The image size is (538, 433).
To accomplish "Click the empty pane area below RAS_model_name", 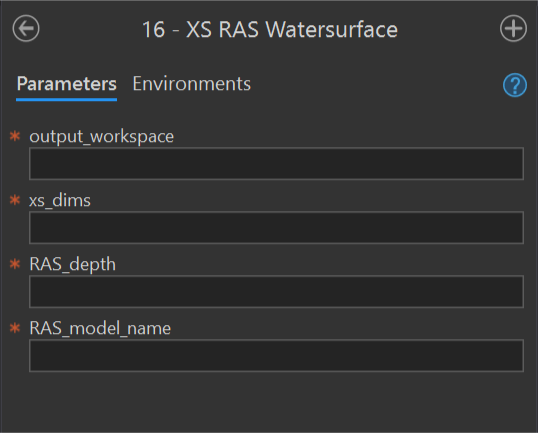I will click(269, 401).
